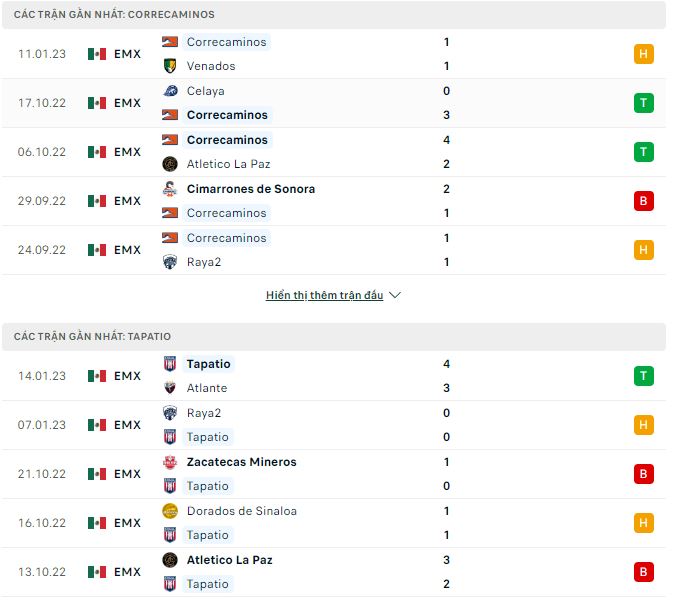The width and height of the screenshot is (676, 600).
Task: Open the Atletico La Paz link on 13.10.22
Action: pyautogui.click(x=229, y=560)
